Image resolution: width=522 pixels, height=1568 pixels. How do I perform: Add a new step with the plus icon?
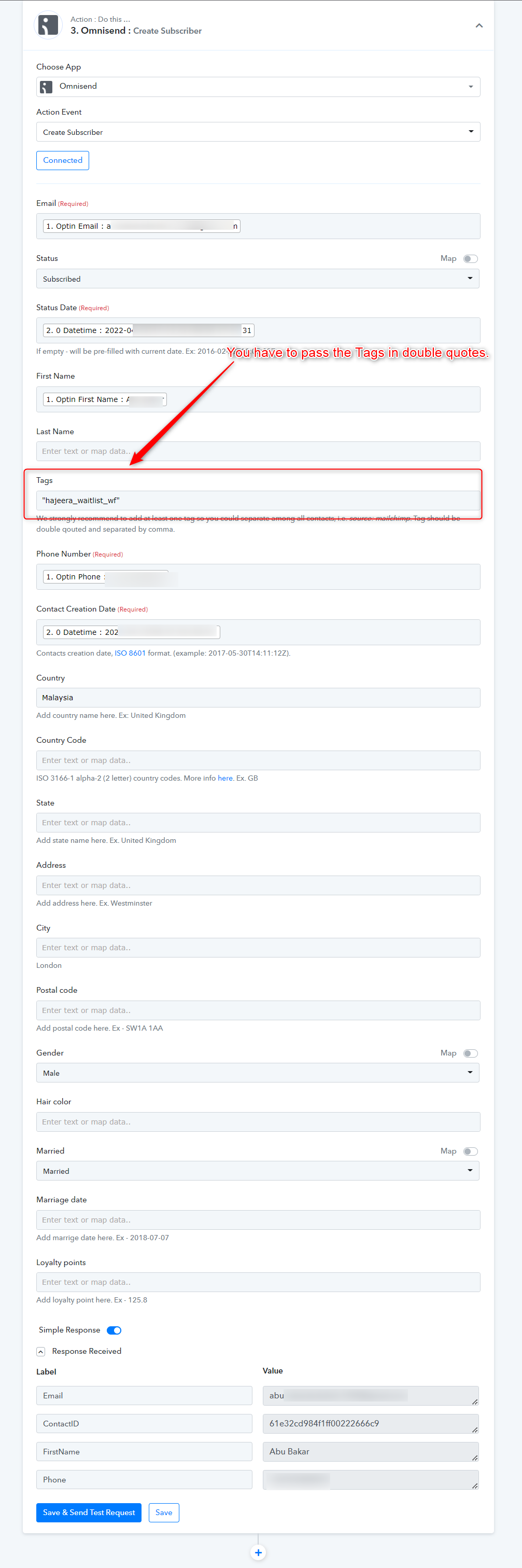click(258, 1552)
